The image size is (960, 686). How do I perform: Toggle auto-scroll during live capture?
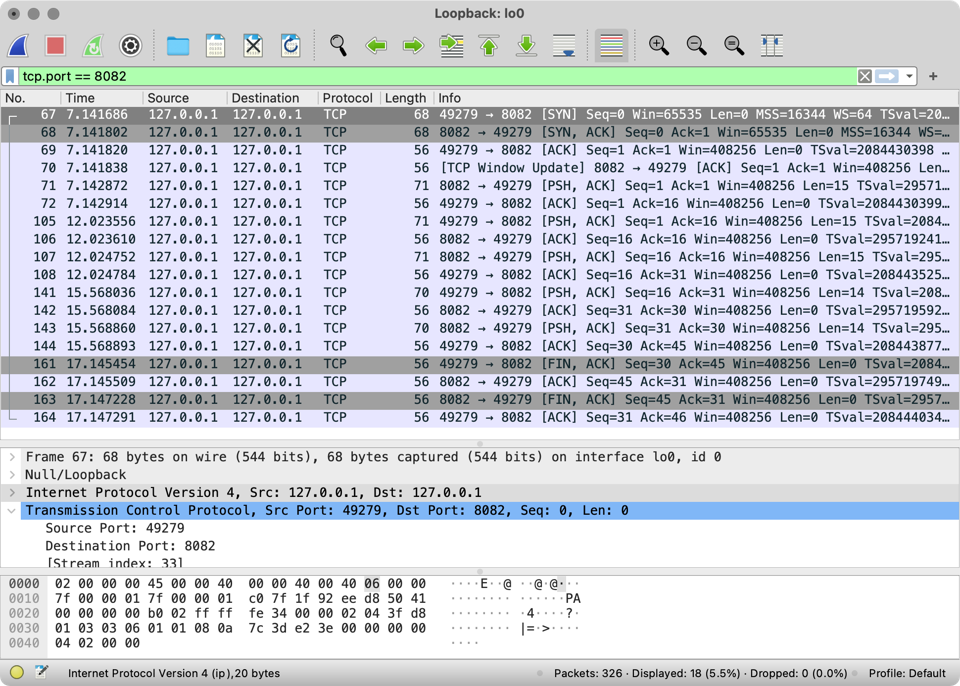click(564, 45)
